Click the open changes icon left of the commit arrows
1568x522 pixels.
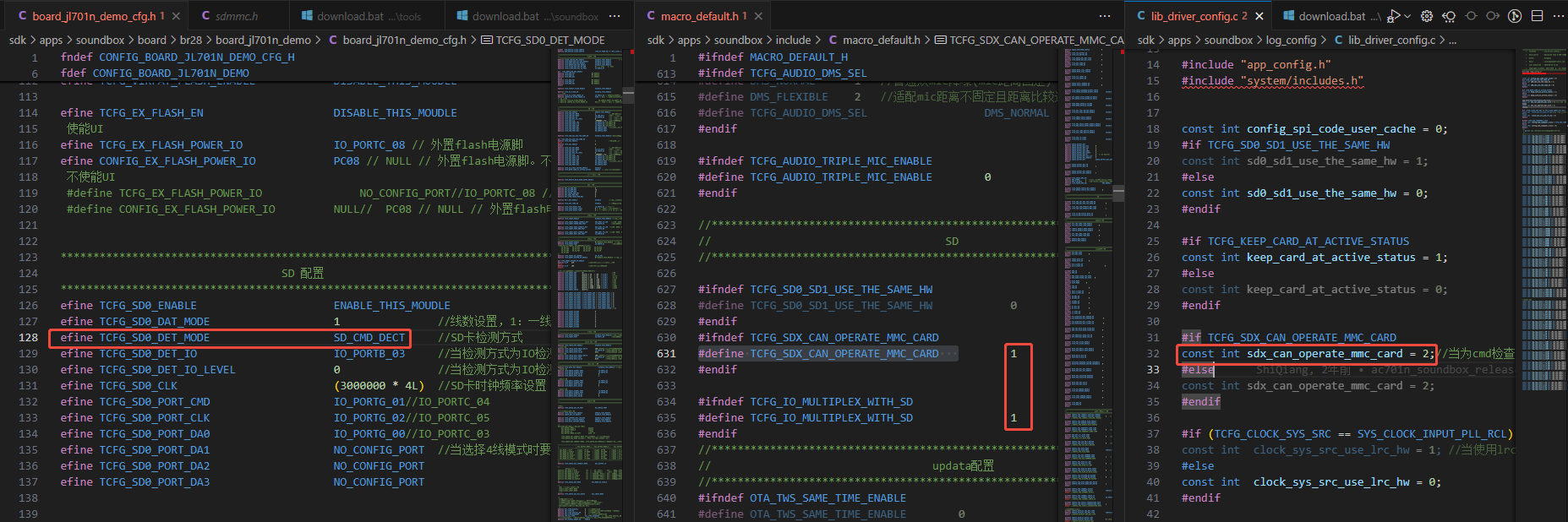point(1449,16)
